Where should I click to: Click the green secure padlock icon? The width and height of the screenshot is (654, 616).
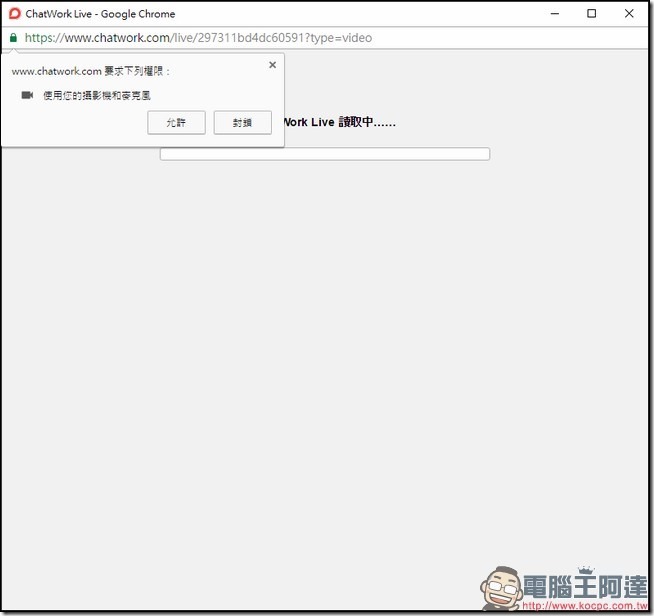pyautogui.click(x=13, y=38)
